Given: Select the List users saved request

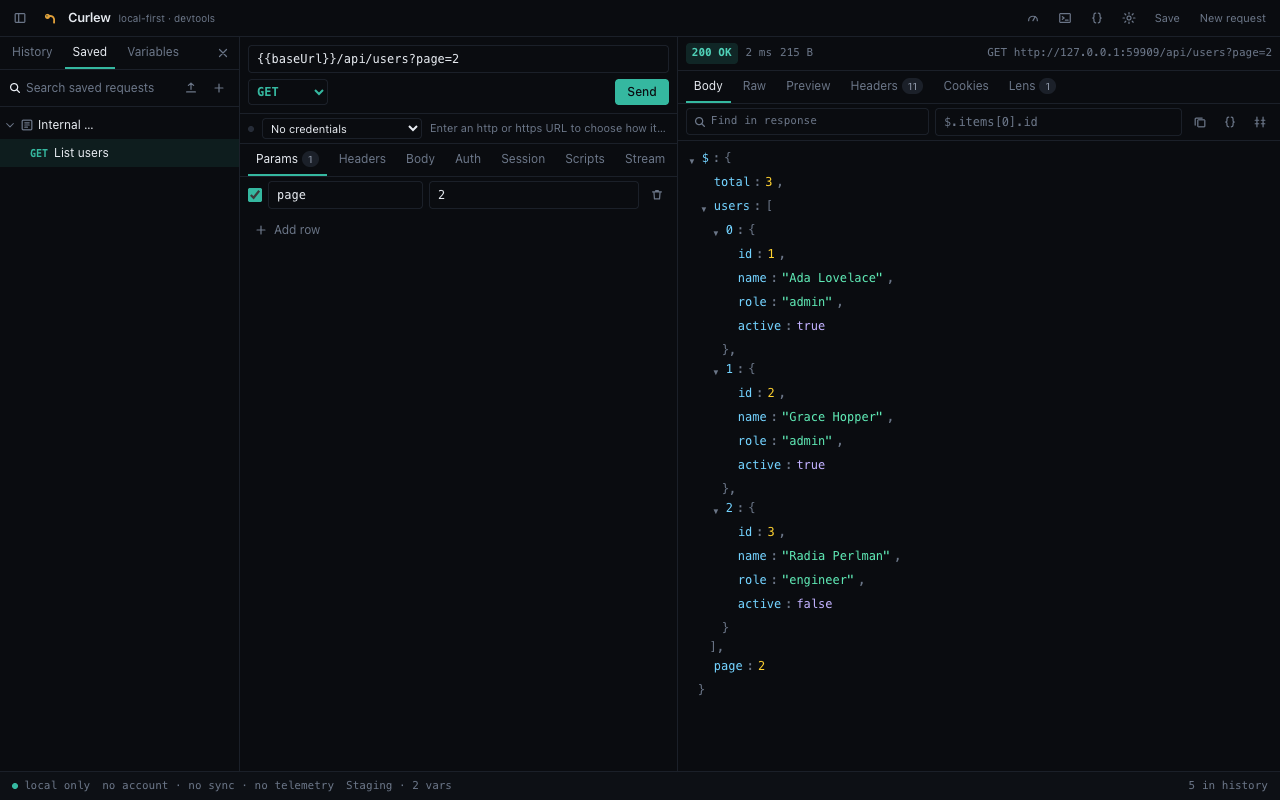Looking at the screenshot, I should tap(120, 153).
